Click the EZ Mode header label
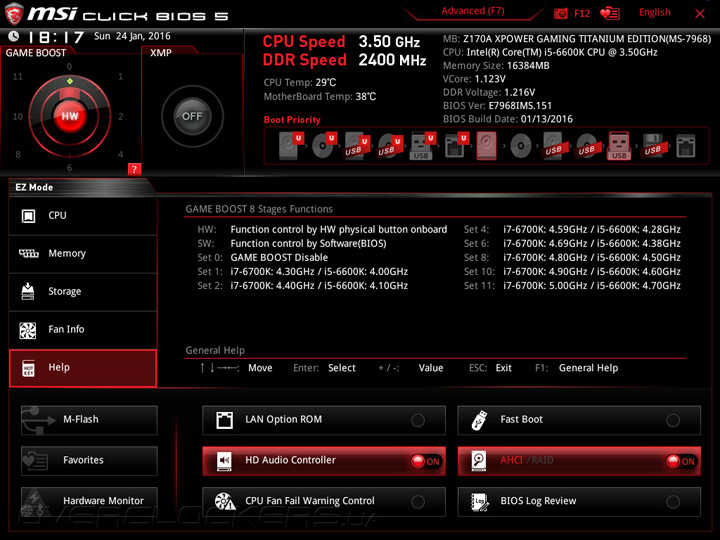Viewport: 720px width, 540px height. (x=34, y=187)
